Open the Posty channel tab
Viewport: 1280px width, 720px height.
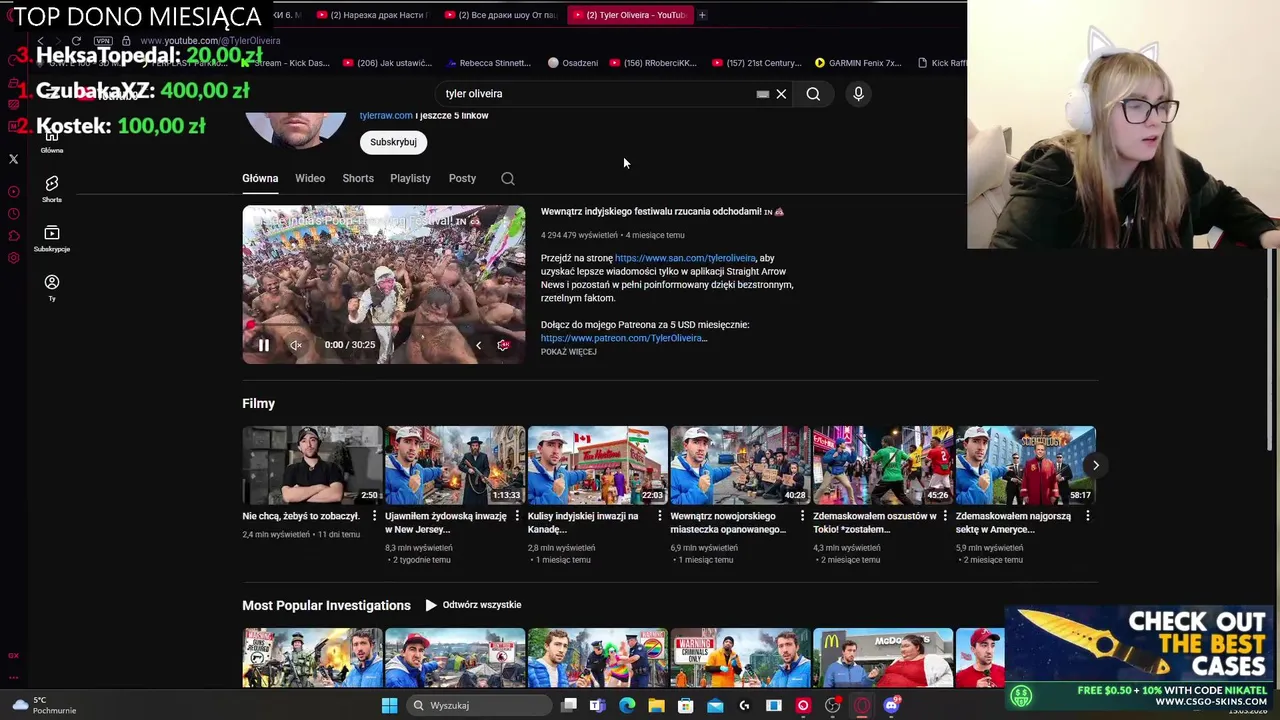tap(462, 178)
